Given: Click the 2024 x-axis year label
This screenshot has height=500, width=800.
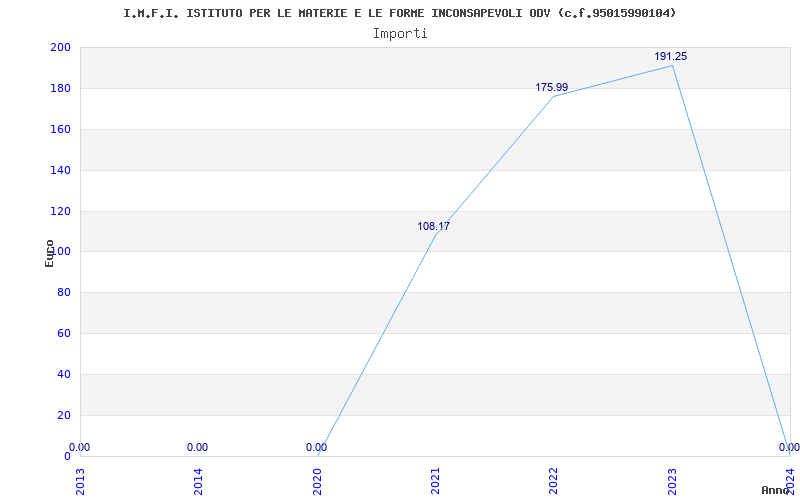Looking at the screenshot, I should point(790,482).
